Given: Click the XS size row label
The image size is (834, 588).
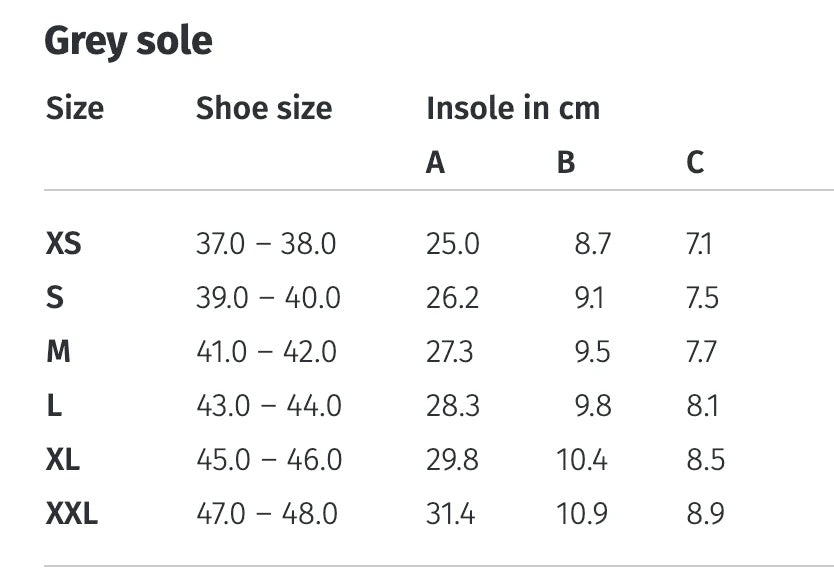Looking at the screenshot, I should click(x=64, y=244).
